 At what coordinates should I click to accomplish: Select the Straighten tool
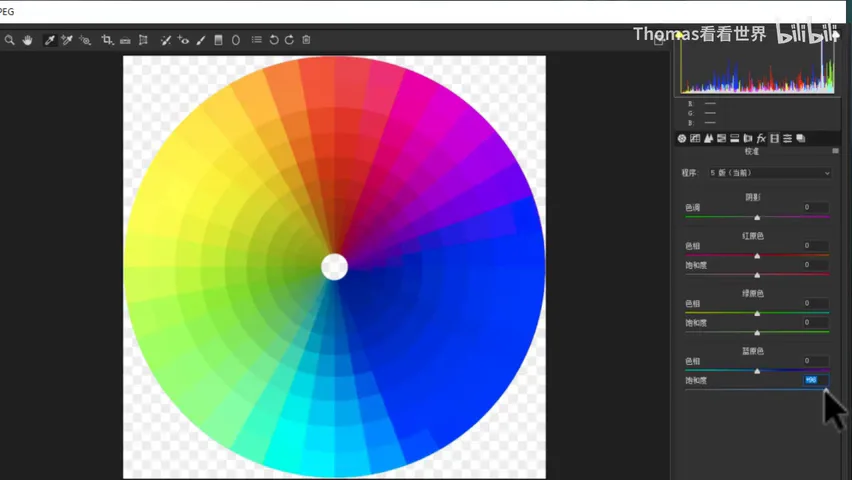point(125,40)
